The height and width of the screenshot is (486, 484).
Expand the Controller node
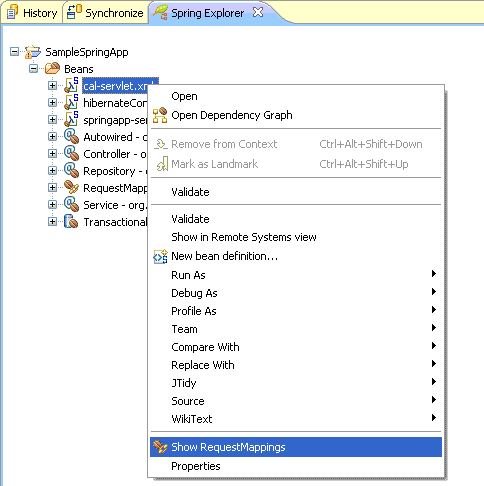point(52,154)
